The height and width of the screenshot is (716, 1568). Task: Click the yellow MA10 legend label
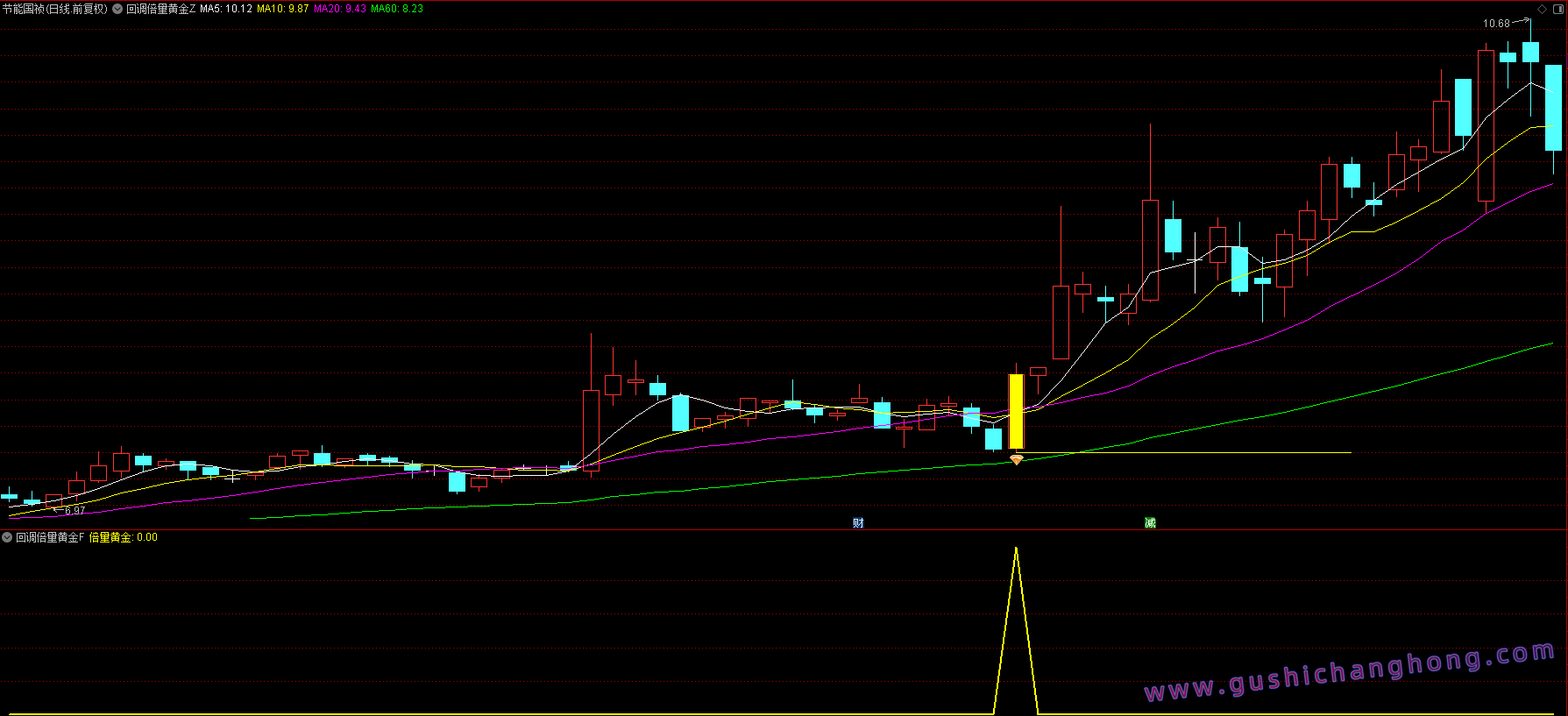tap(282, 9)
